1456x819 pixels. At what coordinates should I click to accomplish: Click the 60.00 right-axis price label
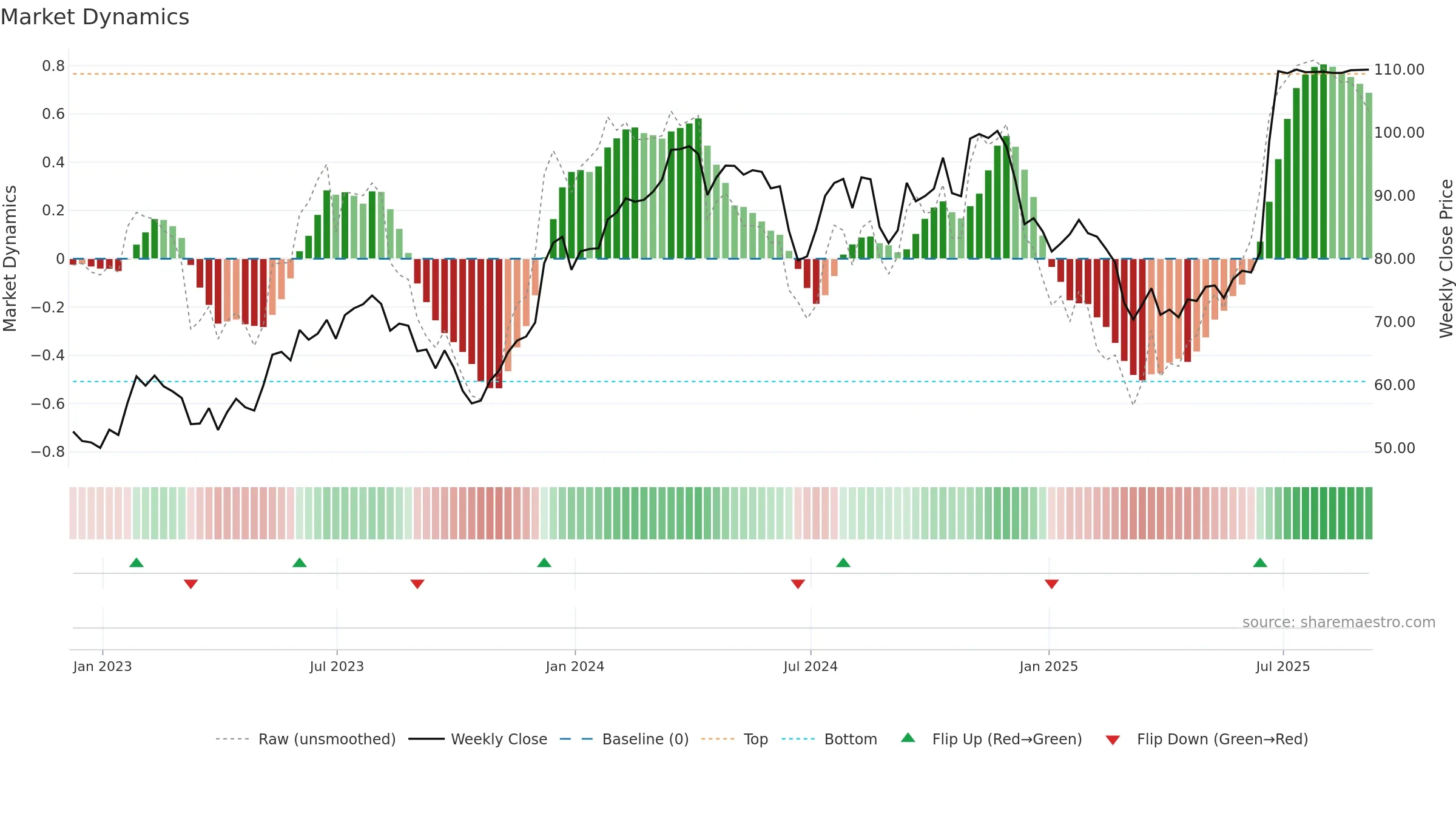click(1395, 385)
